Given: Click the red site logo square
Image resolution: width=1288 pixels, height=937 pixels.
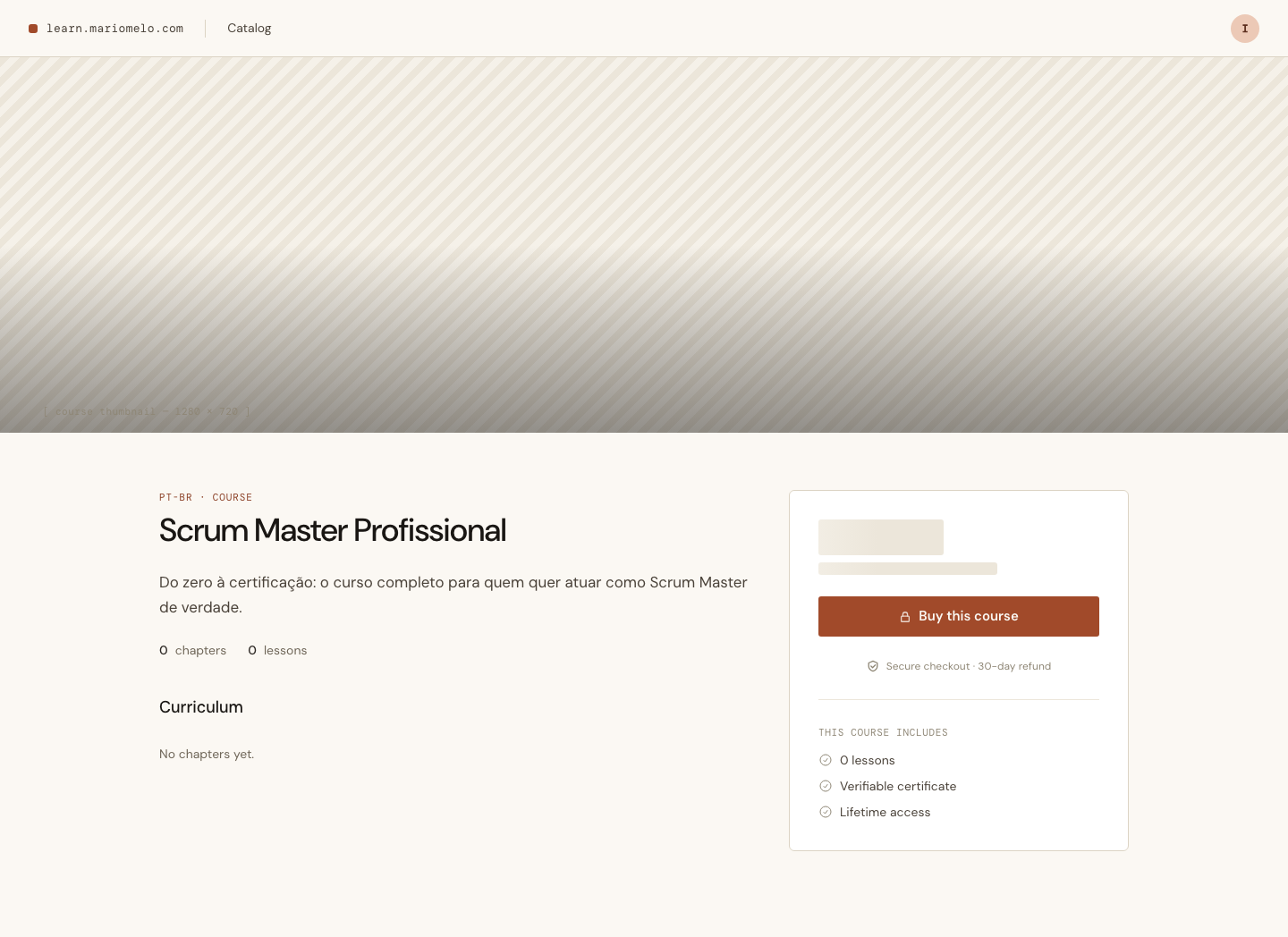Looking at the screenshot, I should pos(33,29).
